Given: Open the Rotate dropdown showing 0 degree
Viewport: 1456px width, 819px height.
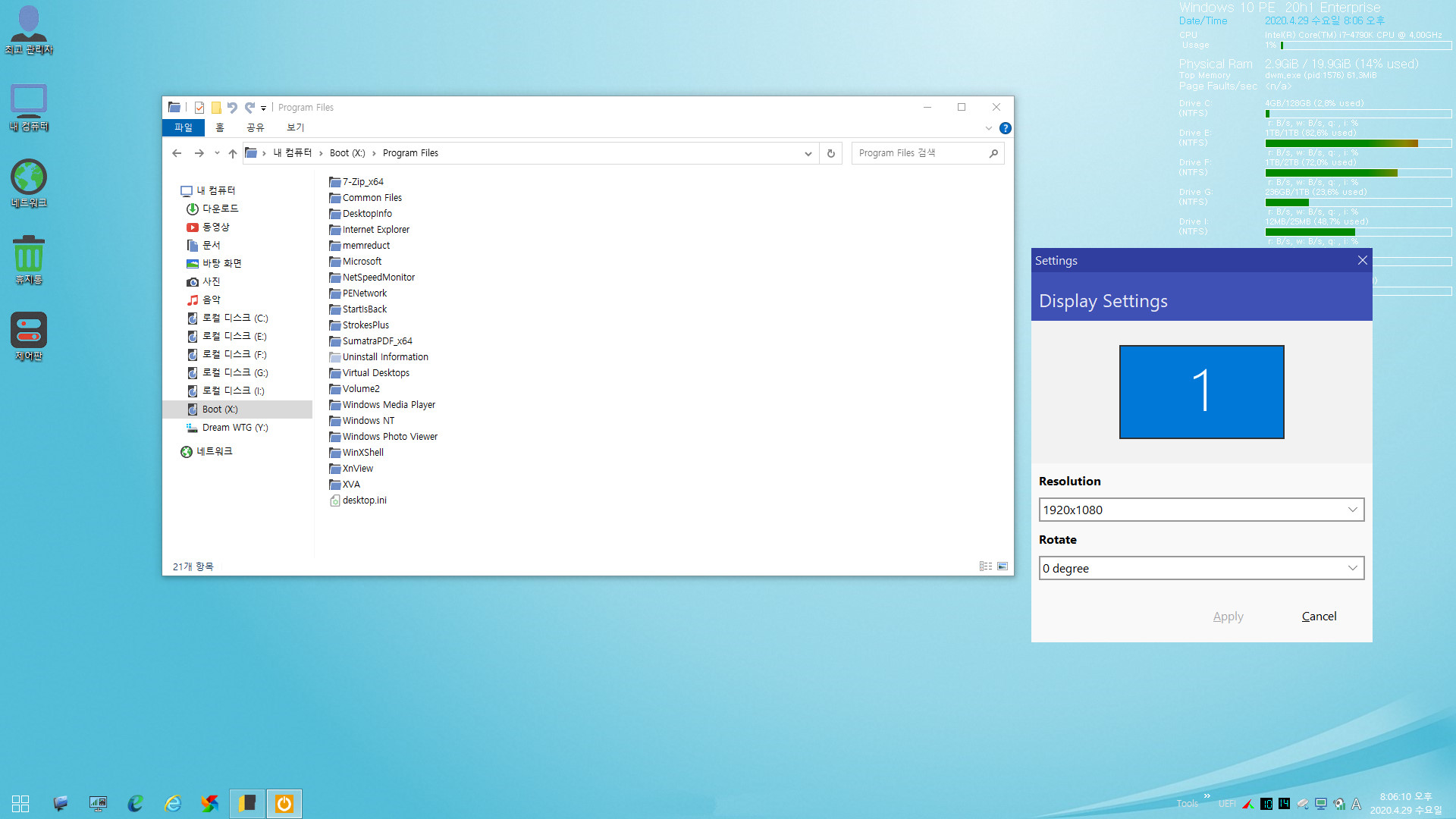Looking at the screenshot, I should (x=1201, y=568).
